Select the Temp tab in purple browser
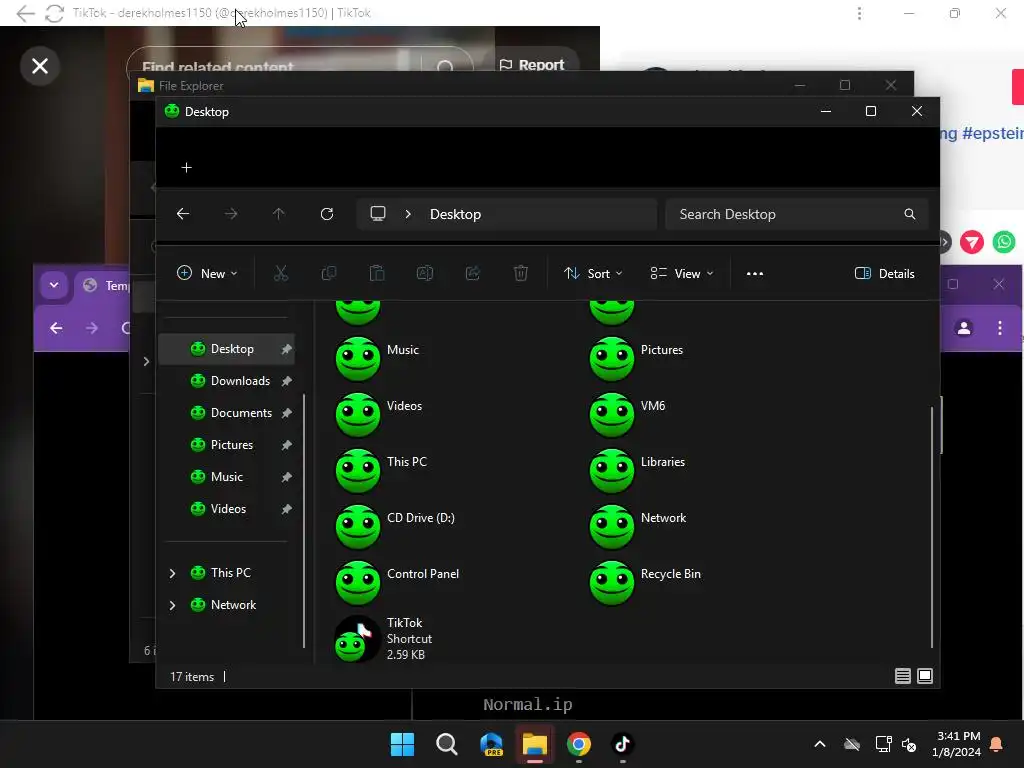This screenshot has width=1024, height=768. click(106, 285)
